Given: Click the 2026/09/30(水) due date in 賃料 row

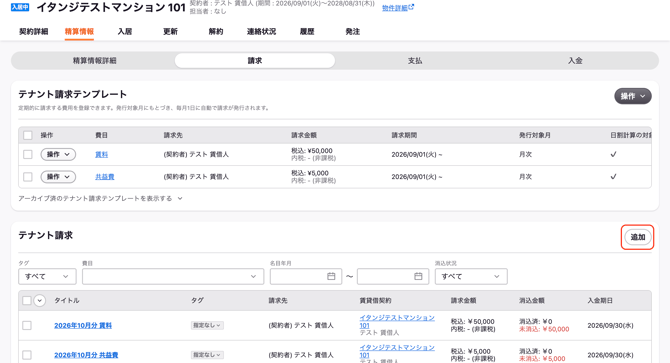Looking at the screenshot, I should 610,325.
